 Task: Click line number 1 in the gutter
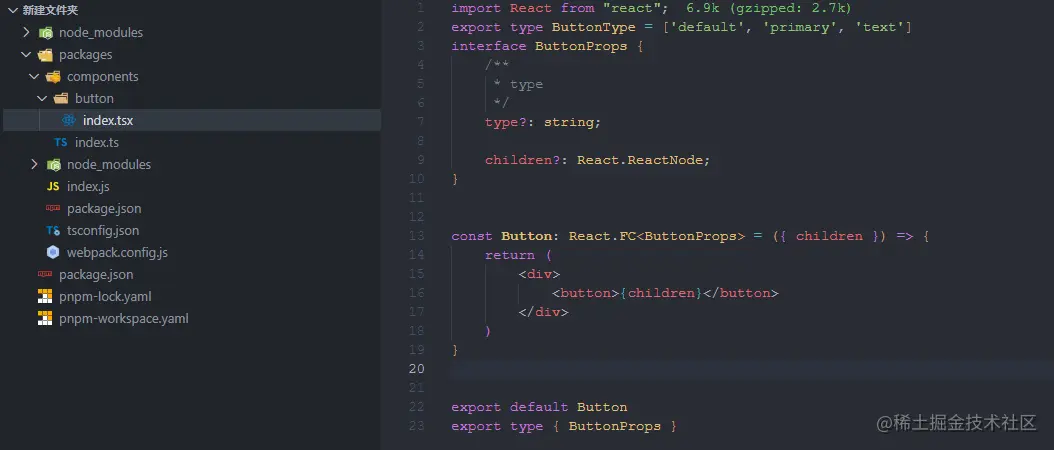coord(421,8)
